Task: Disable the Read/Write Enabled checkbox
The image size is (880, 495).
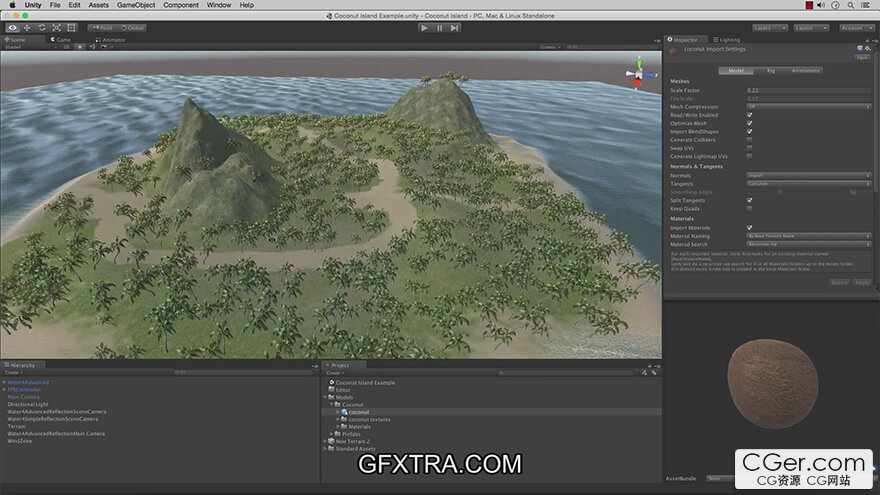Action: click(749, 115)
